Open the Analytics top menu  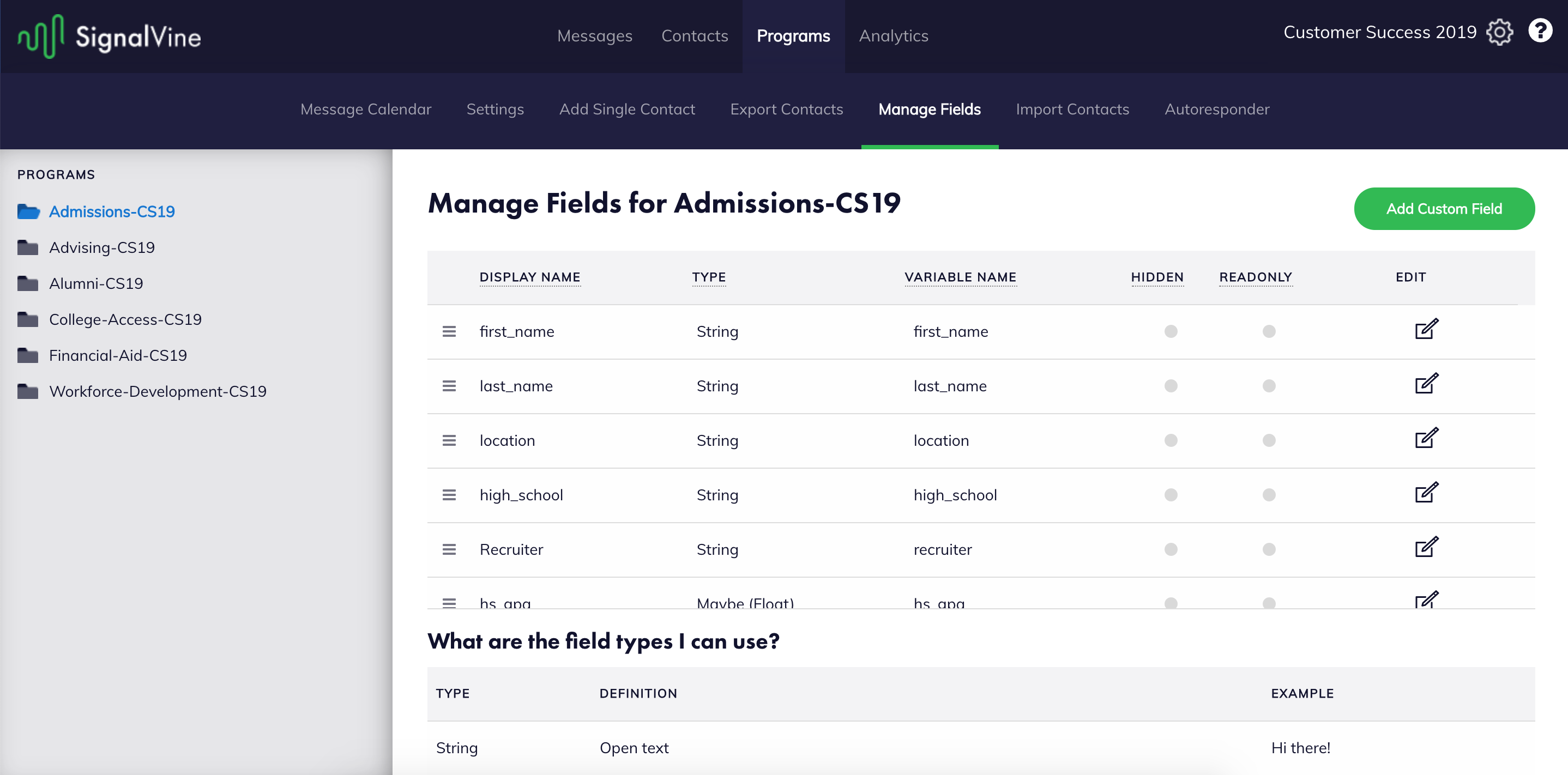[894, 36]
